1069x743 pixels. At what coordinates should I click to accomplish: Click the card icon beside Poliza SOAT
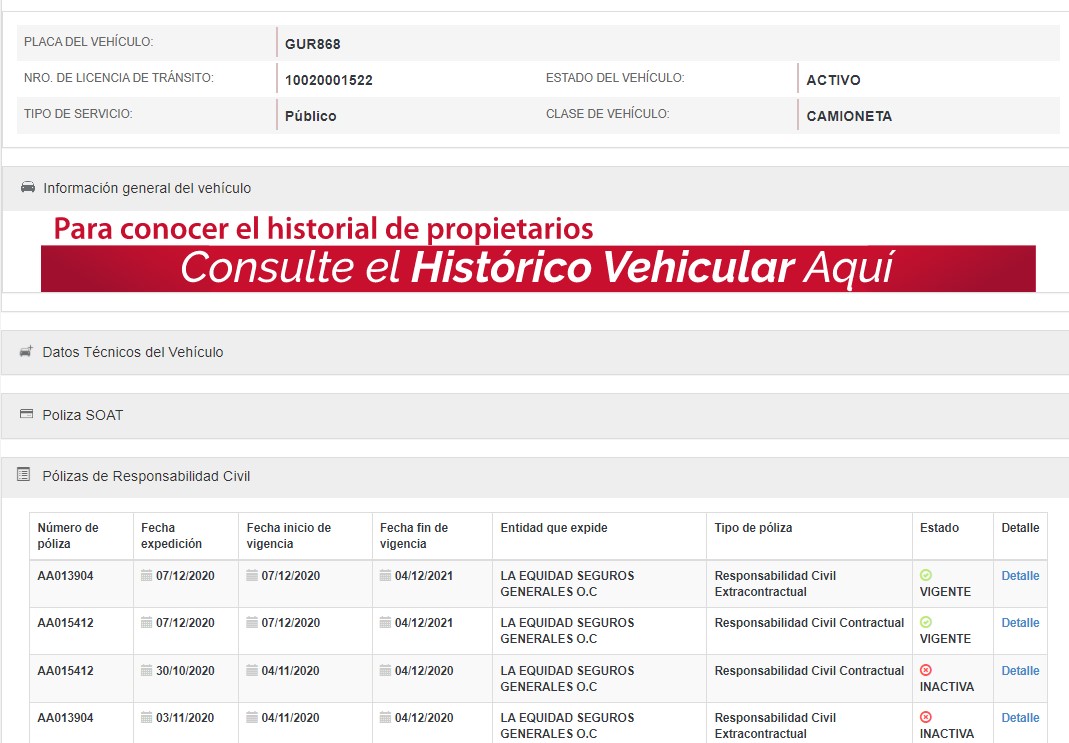coord(27,414)
